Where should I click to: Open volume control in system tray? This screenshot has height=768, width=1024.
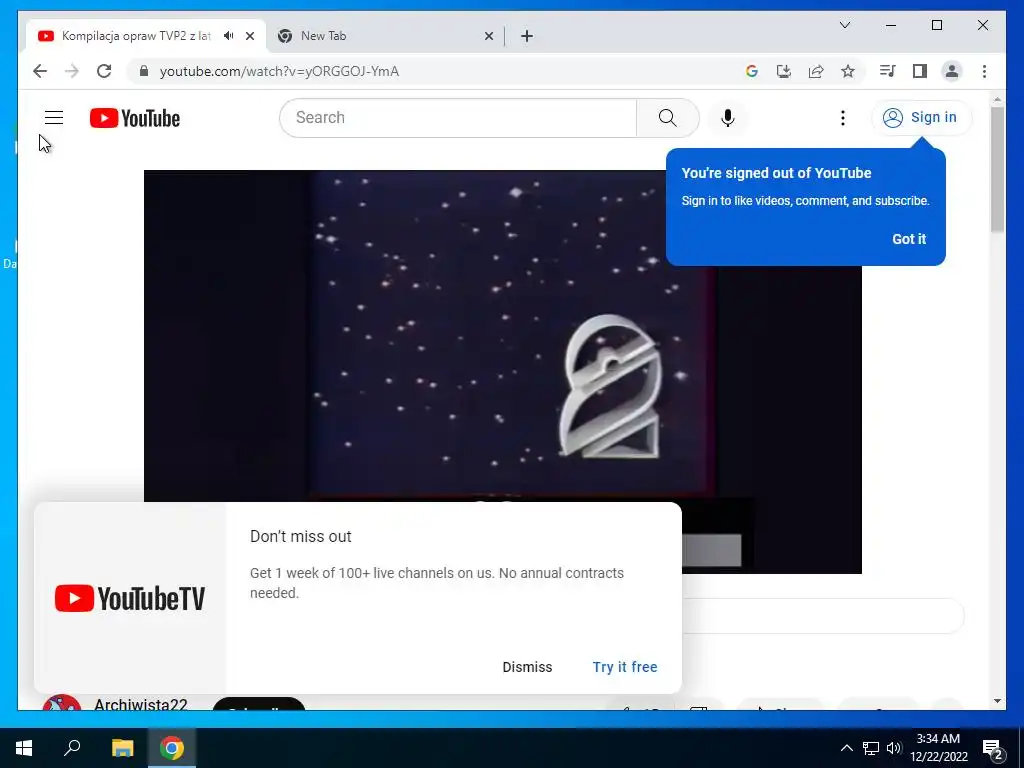(894, 748)
